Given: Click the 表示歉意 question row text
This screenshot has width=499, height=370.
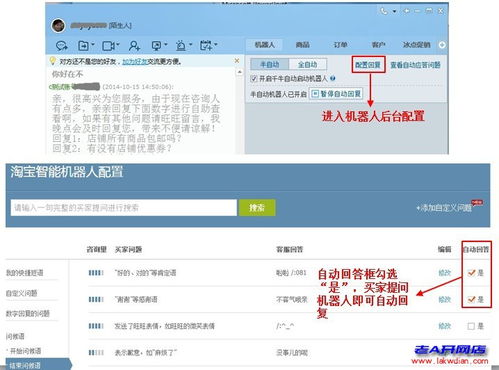Looking at the screenshot, I should pyautogui.click(x=145, y=352).
